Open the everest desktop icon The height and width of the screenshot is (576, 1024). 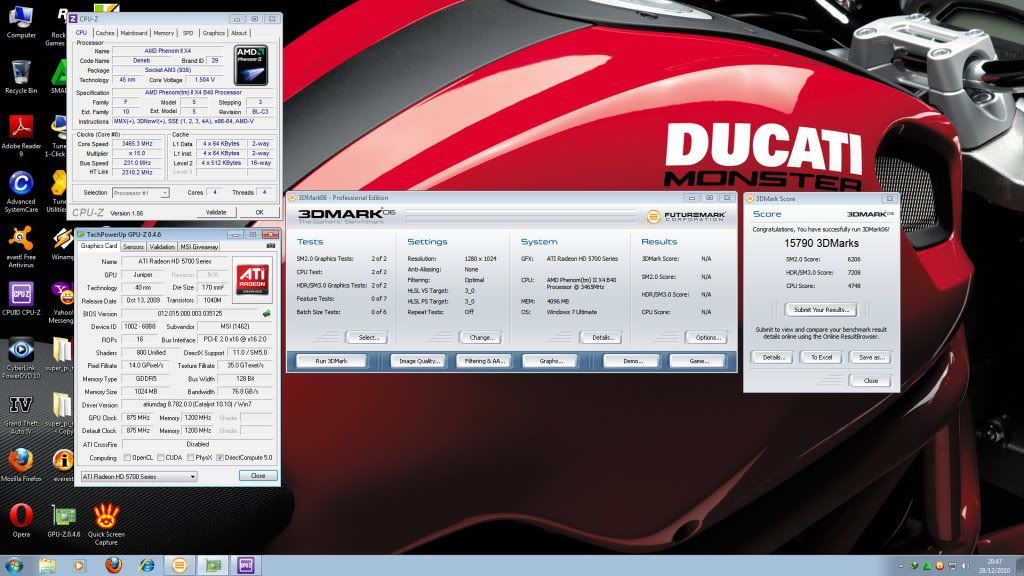click(63, 465)
